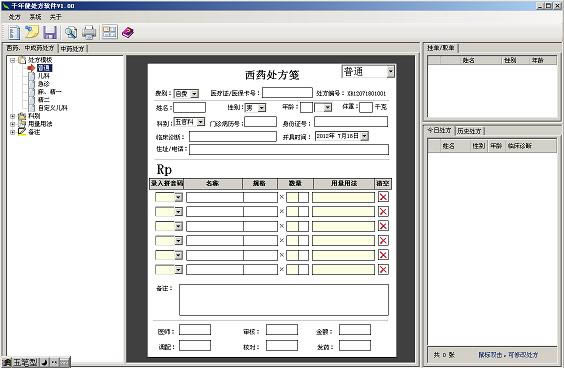Click the 临床诊断 column header in 今日处方 list

520,146
